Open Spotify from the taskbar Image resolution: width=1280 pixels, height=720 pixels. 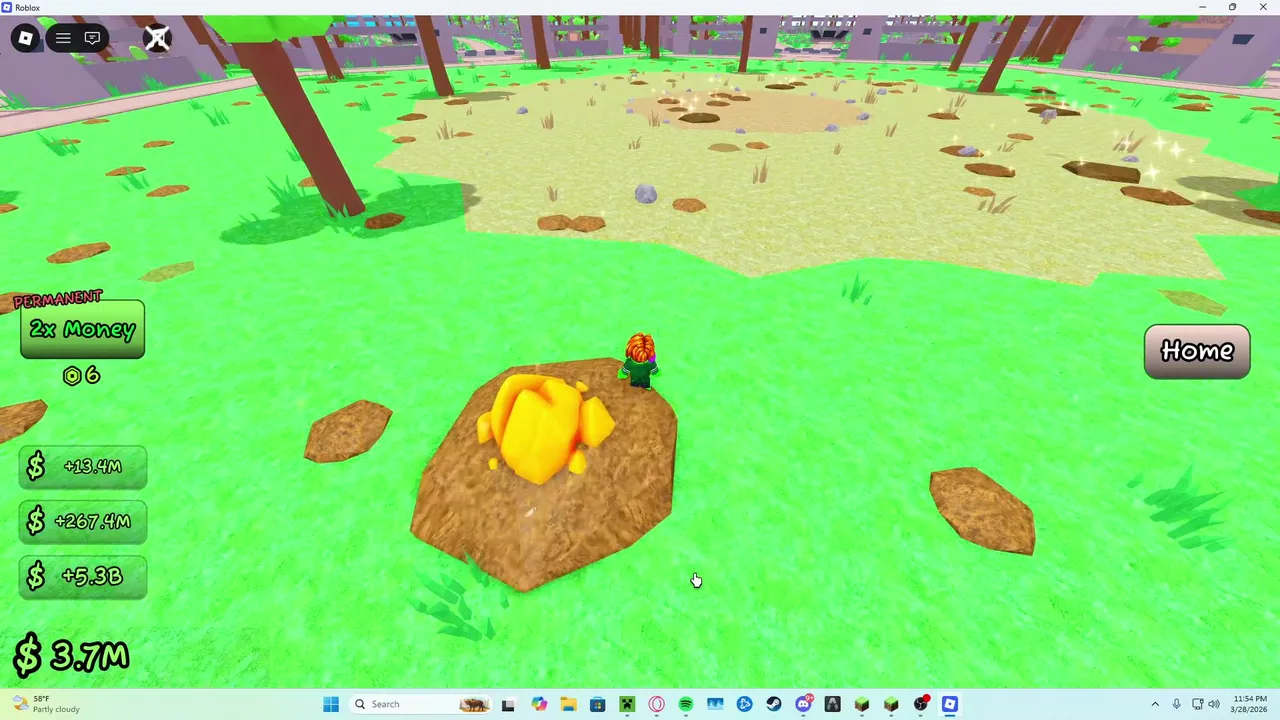pyautogui.click(x=686, y=704)
